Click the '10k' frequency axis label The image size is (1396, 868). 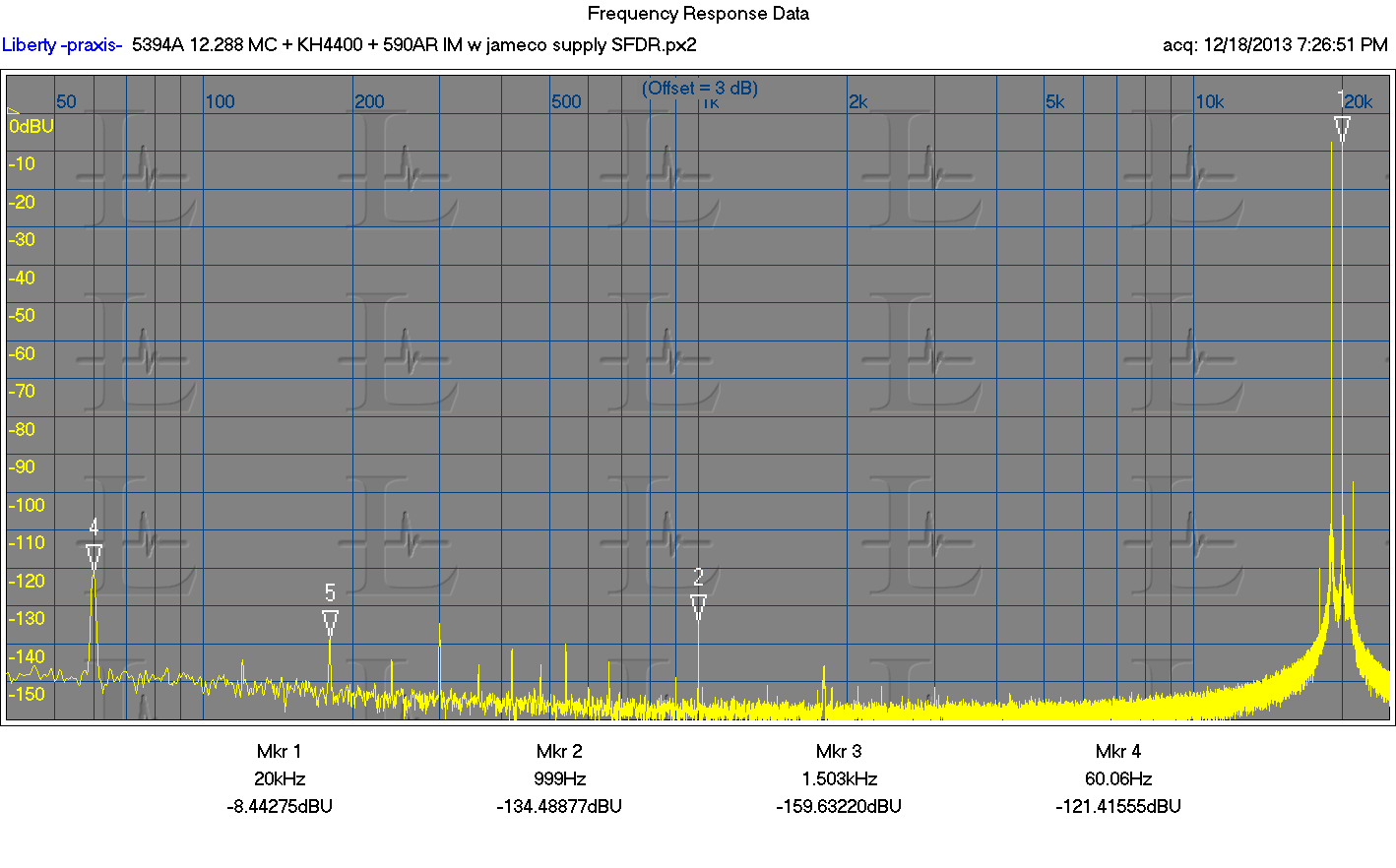coord(1210,102)
